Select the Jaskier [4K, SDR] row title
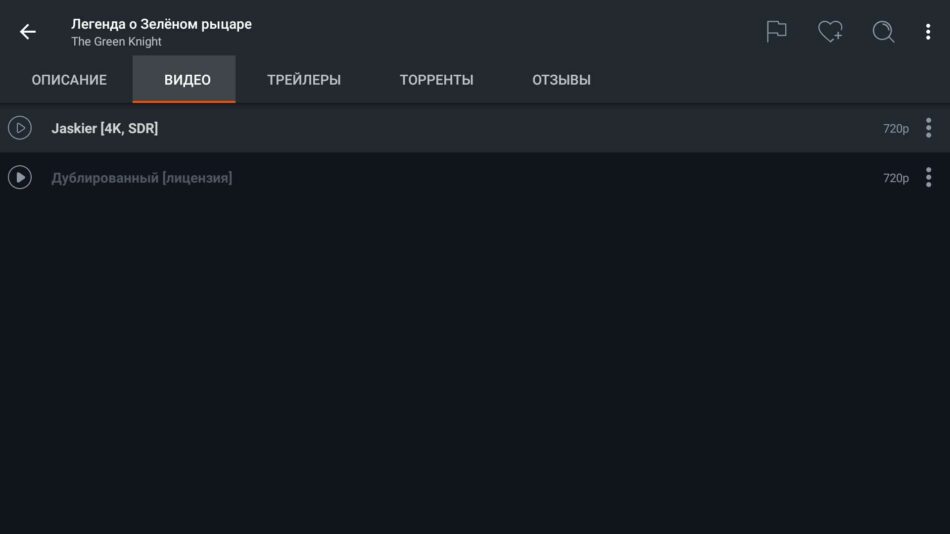The height and width of the screenshot is (534, 950). (x=105, y=128)
